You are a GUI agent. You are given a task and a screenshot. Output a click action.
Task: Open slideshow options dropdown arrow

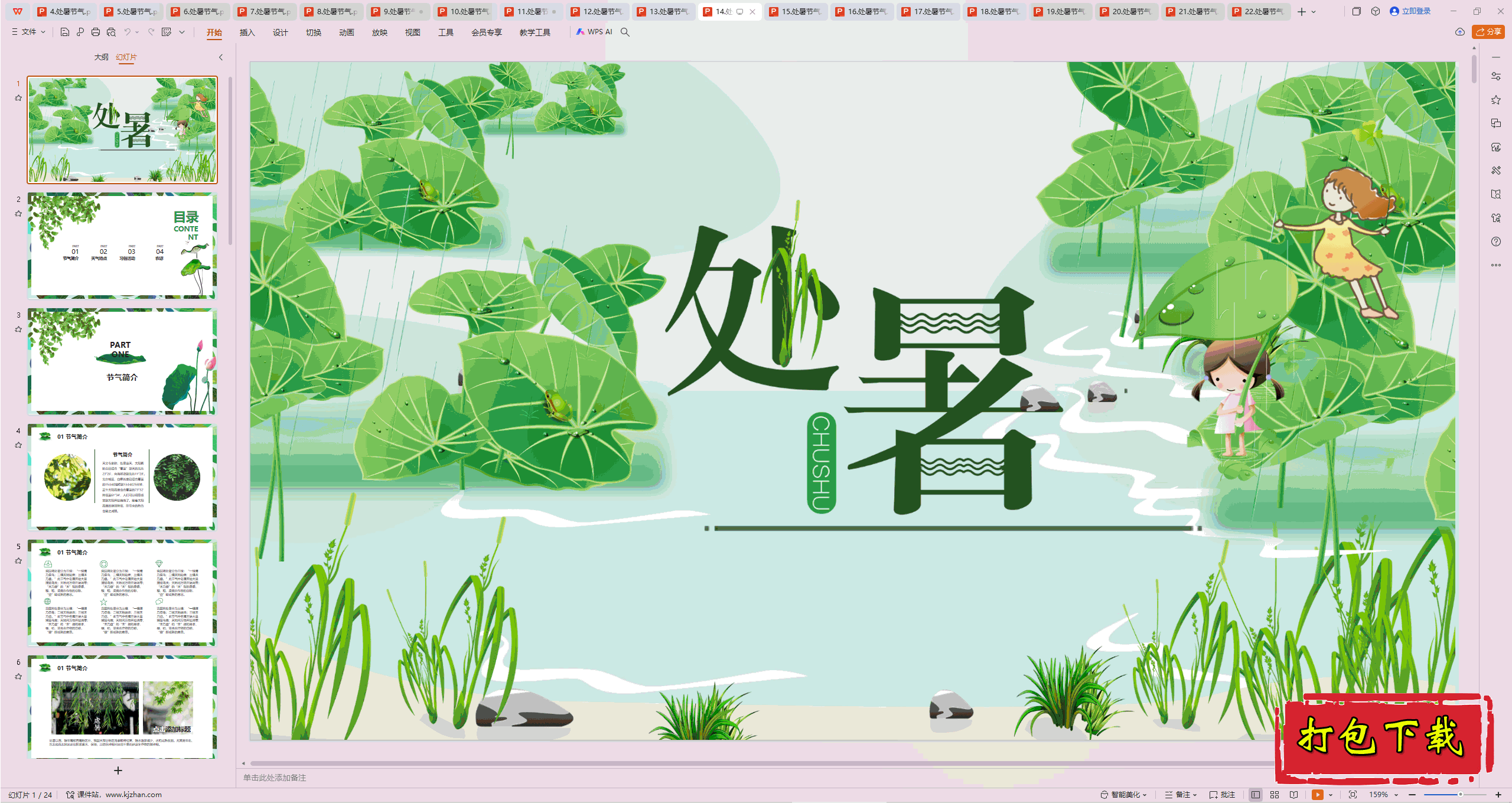pos(1331,795)
